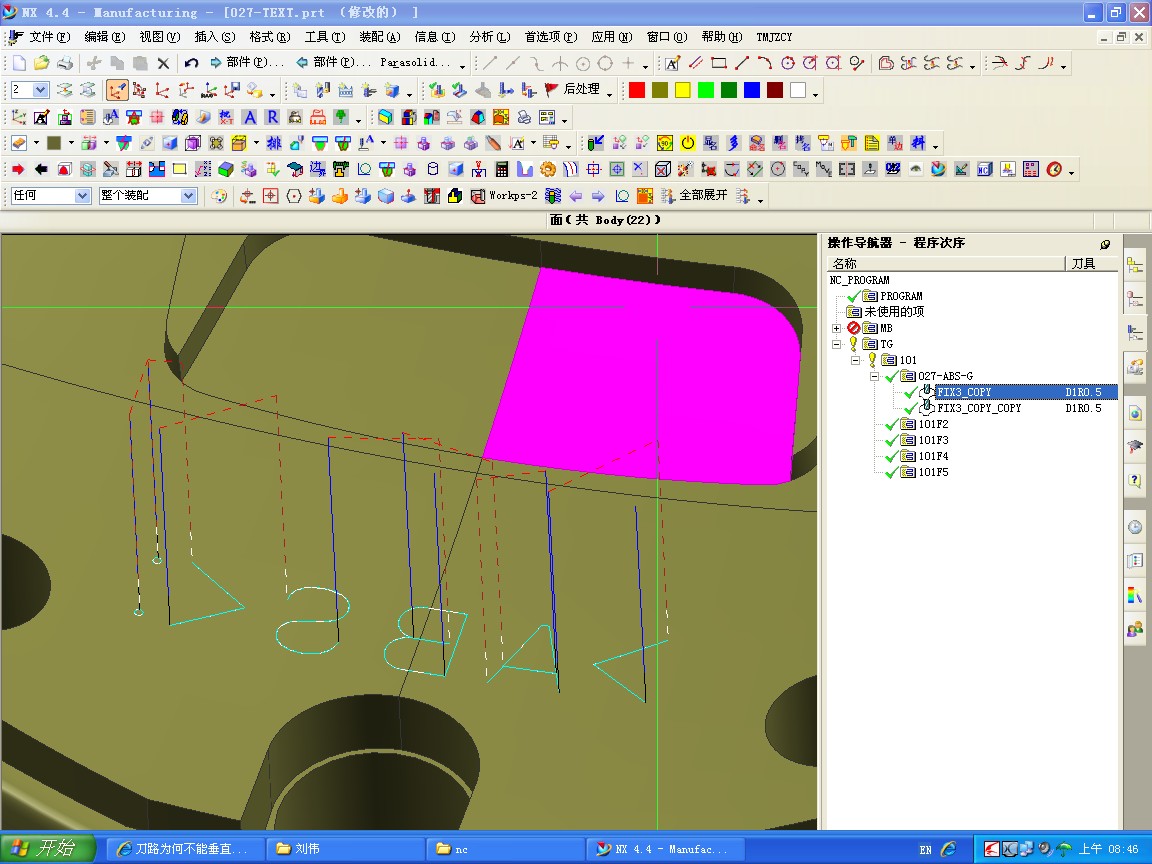
Task: Open the training graduation cap sidebar tab
Action: tap(1135, 447)
